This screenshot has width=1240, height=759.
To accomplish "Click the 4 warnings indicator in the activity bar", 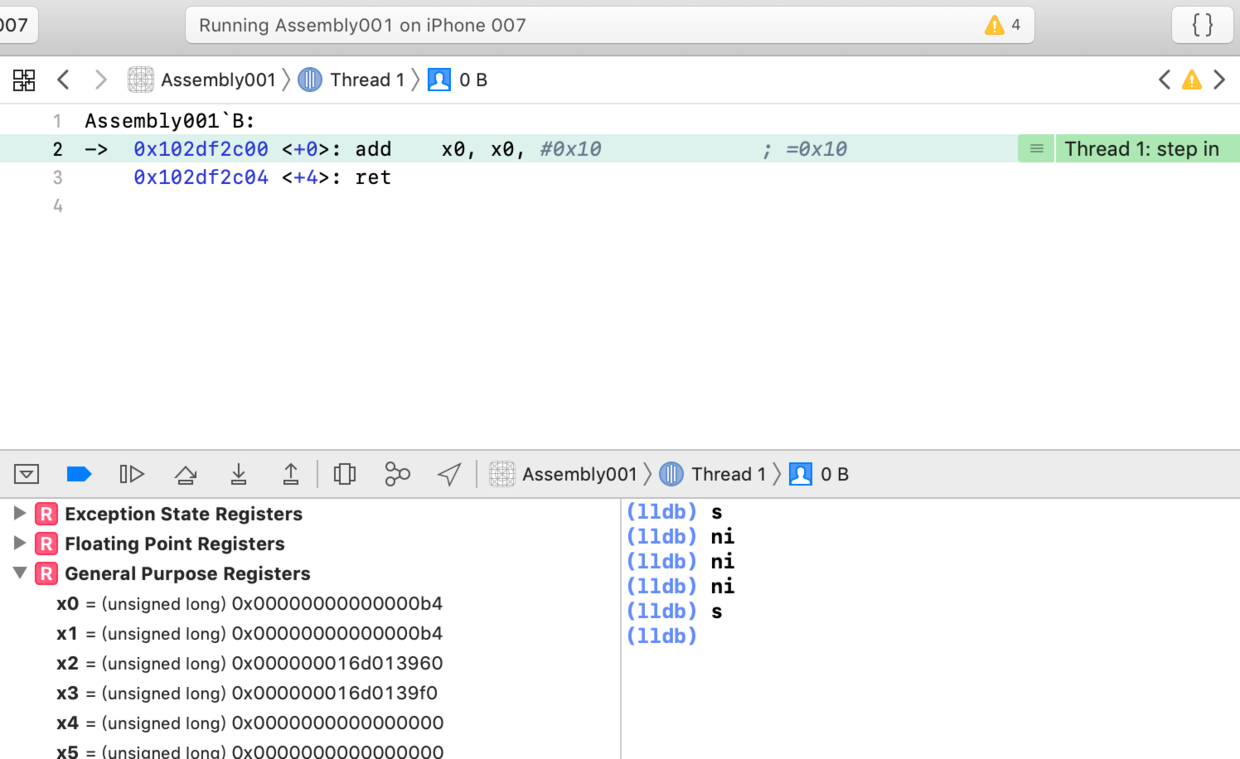I will click(x=1003, y=25).
